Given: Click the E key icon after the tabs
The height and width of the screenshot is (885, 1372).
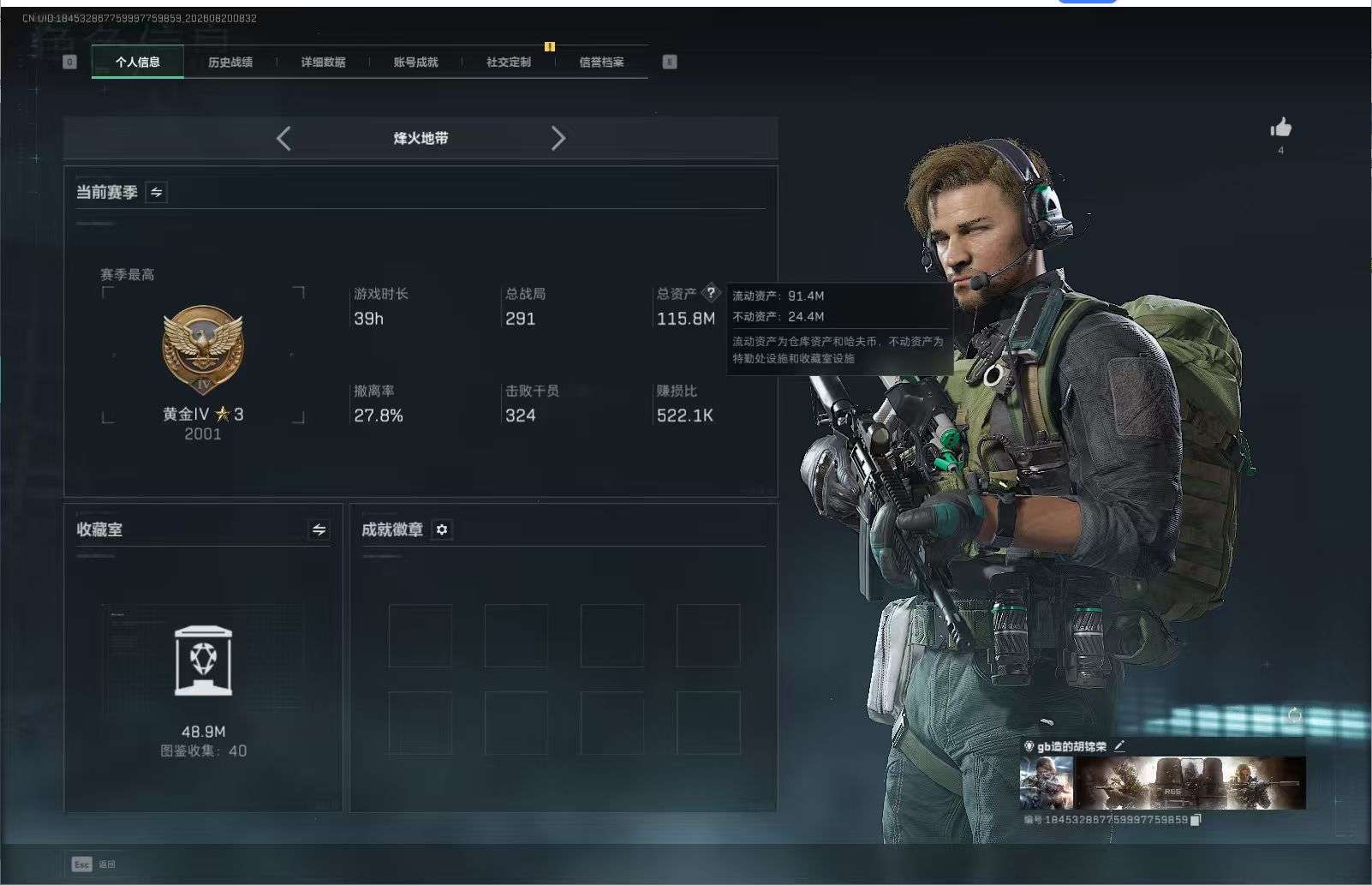Looking at the screenshot, I should click(670, 62).
